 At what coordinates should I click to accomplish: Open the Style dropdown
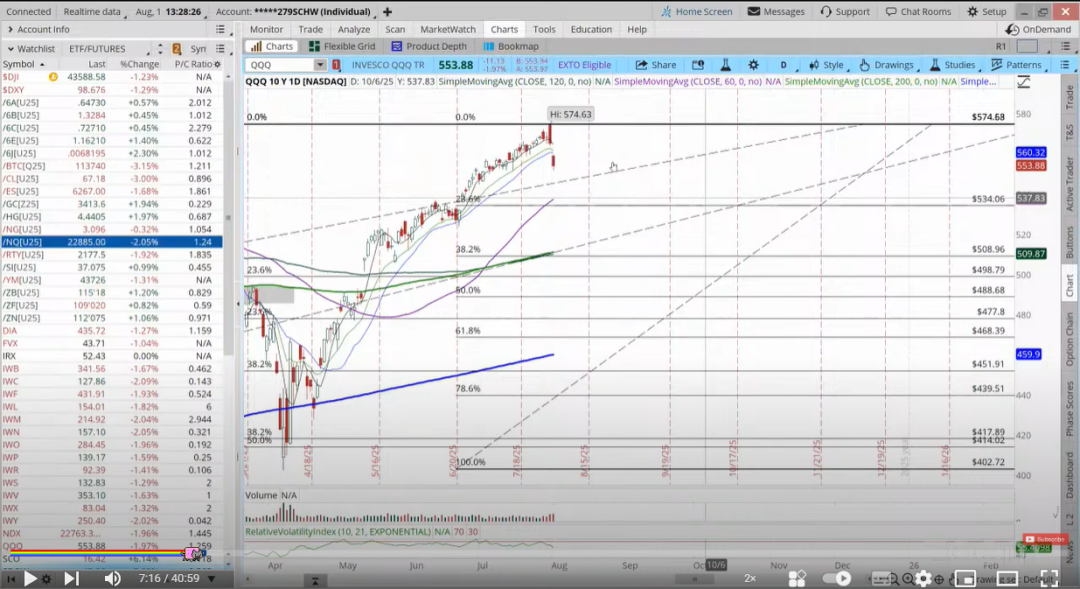[826, 65]
